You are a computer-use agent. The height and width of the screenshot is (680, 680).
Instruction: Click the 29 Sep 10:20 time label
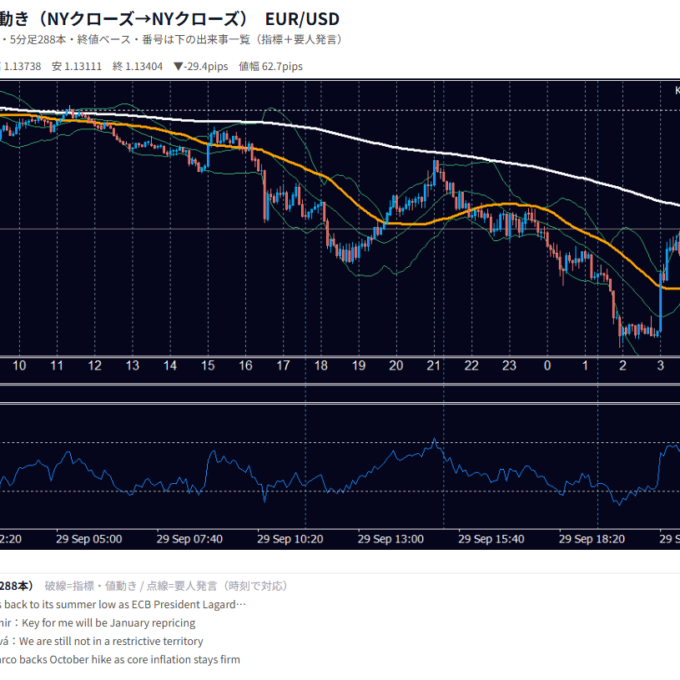[x=290, y=539]
